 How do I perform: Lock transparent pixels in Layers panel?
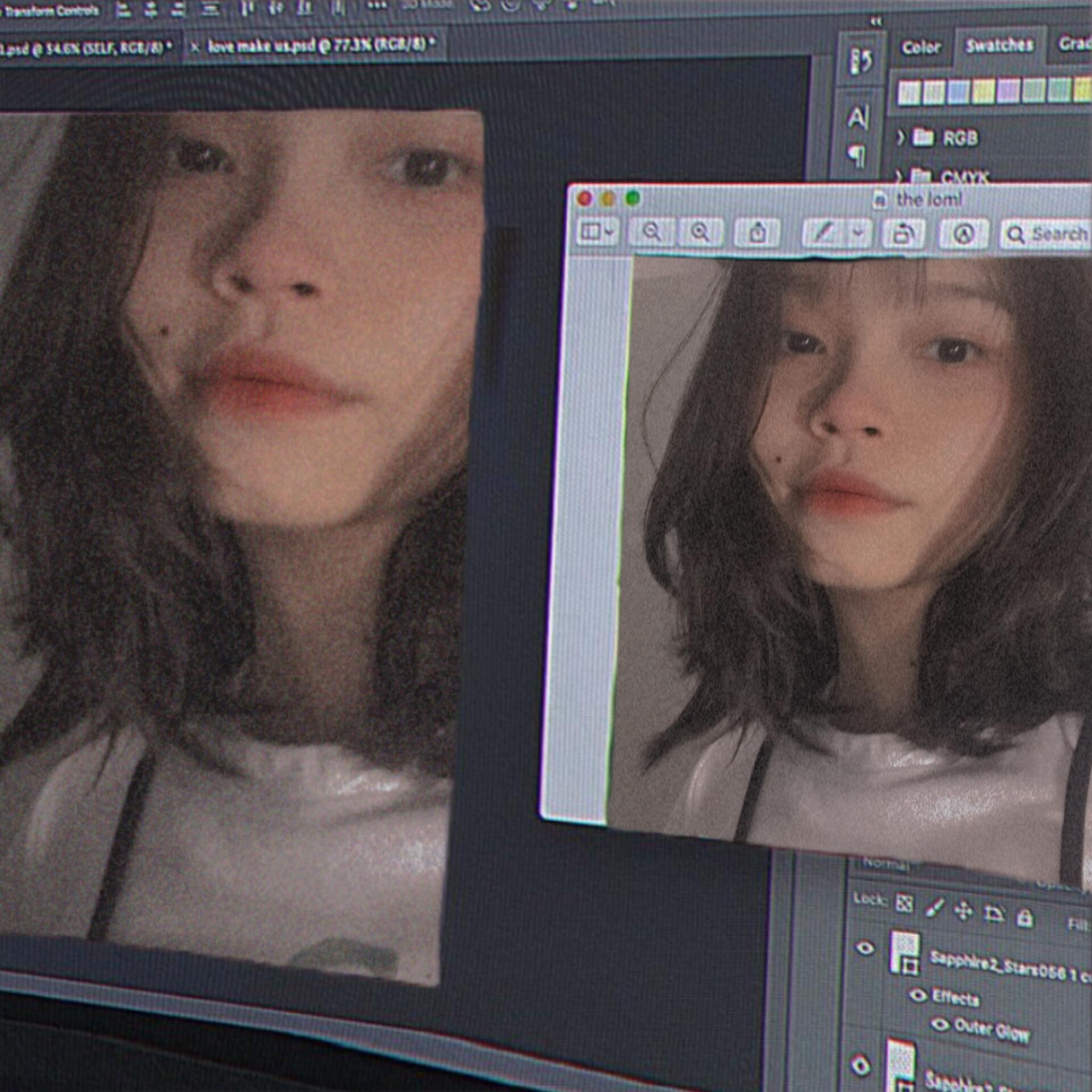coord(904,903)
